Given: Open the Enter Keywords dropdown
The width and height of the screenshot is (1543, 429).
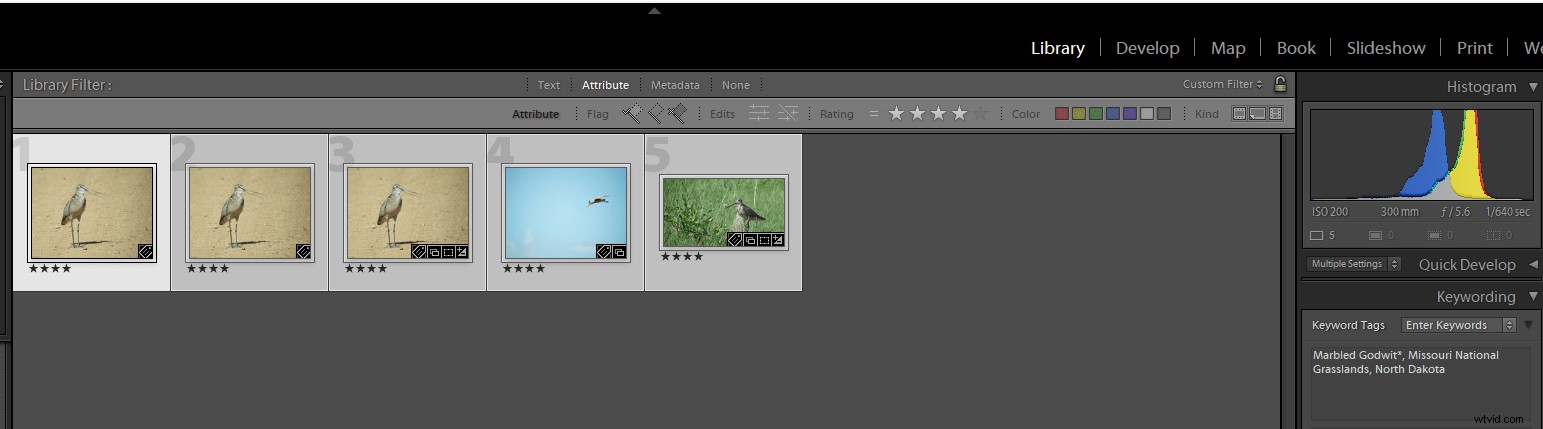Looking at the screenshot, I should click(x=1459, y=325).
